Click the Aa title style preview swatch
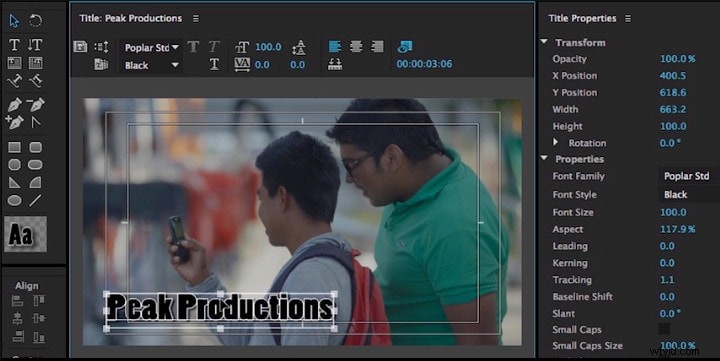 25,234
